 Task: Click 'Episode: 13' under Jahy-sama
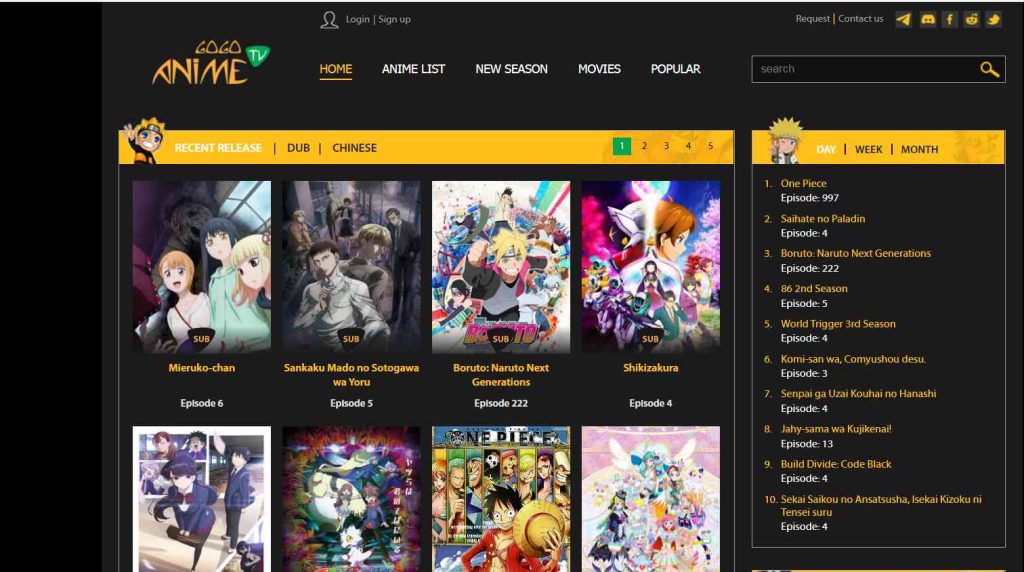[807, 444]
